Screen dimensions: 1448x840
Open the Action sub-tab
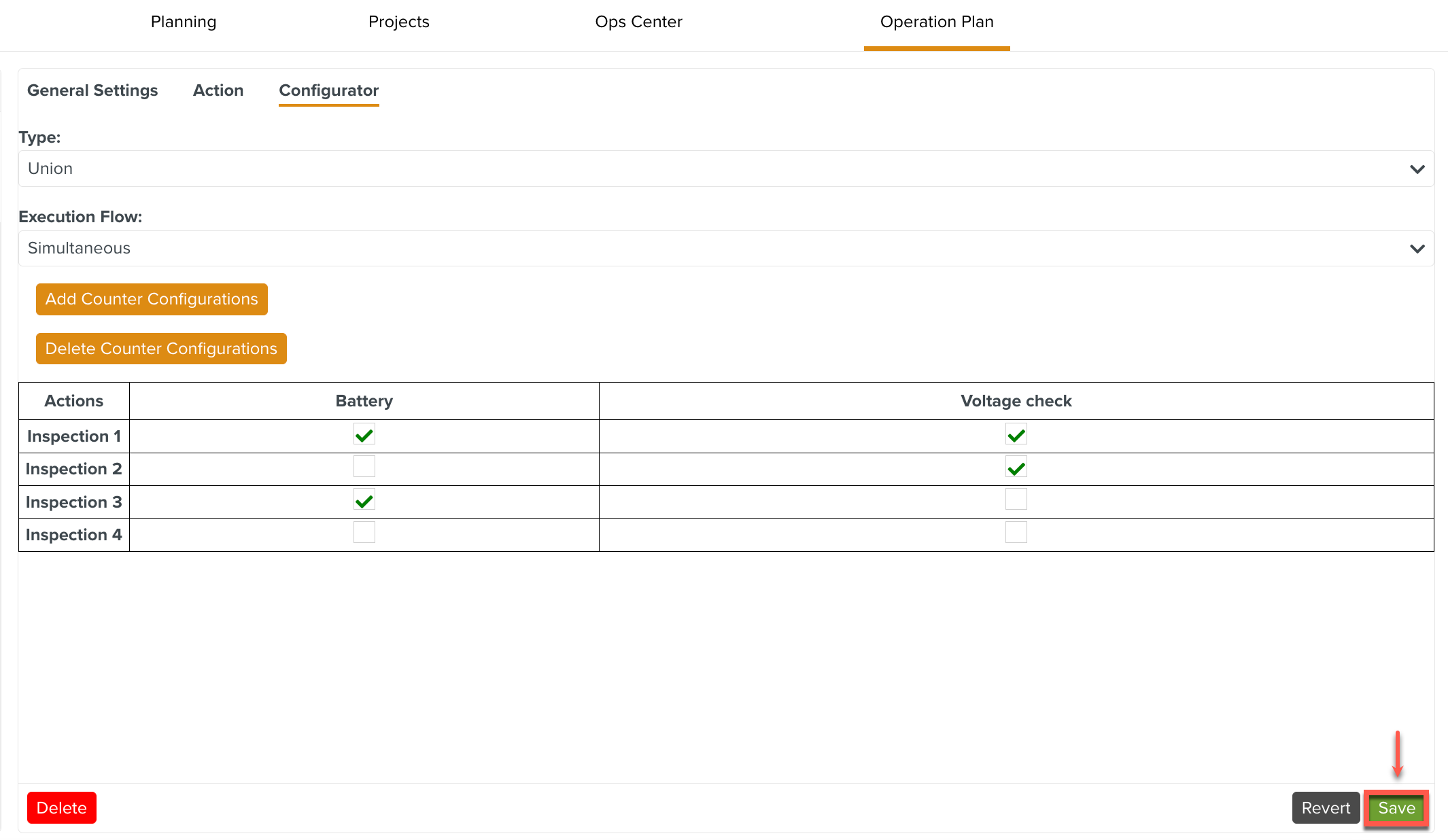pos(218,90)
